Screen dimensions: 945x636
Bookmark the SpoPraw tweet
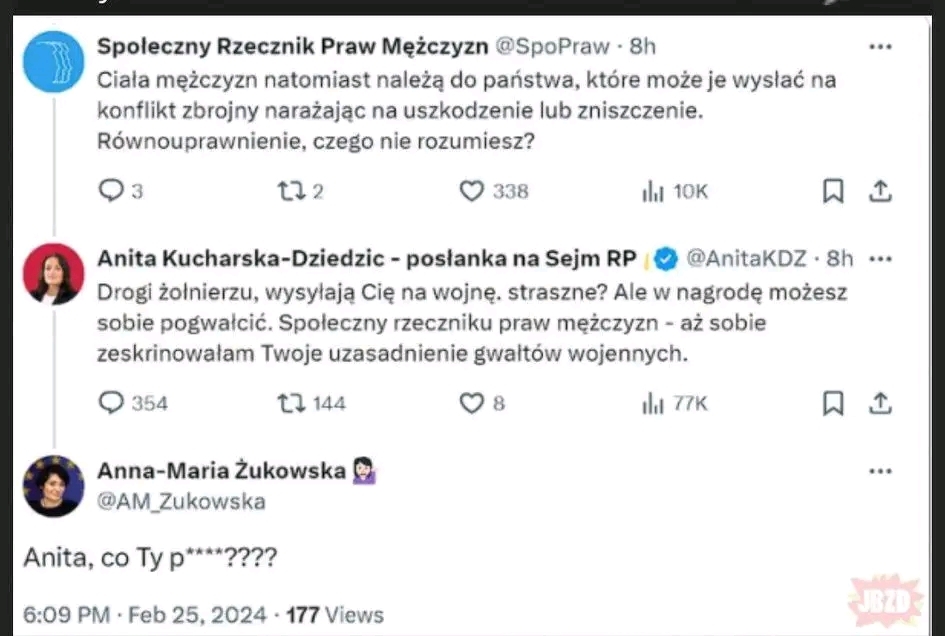coord(833,191)
